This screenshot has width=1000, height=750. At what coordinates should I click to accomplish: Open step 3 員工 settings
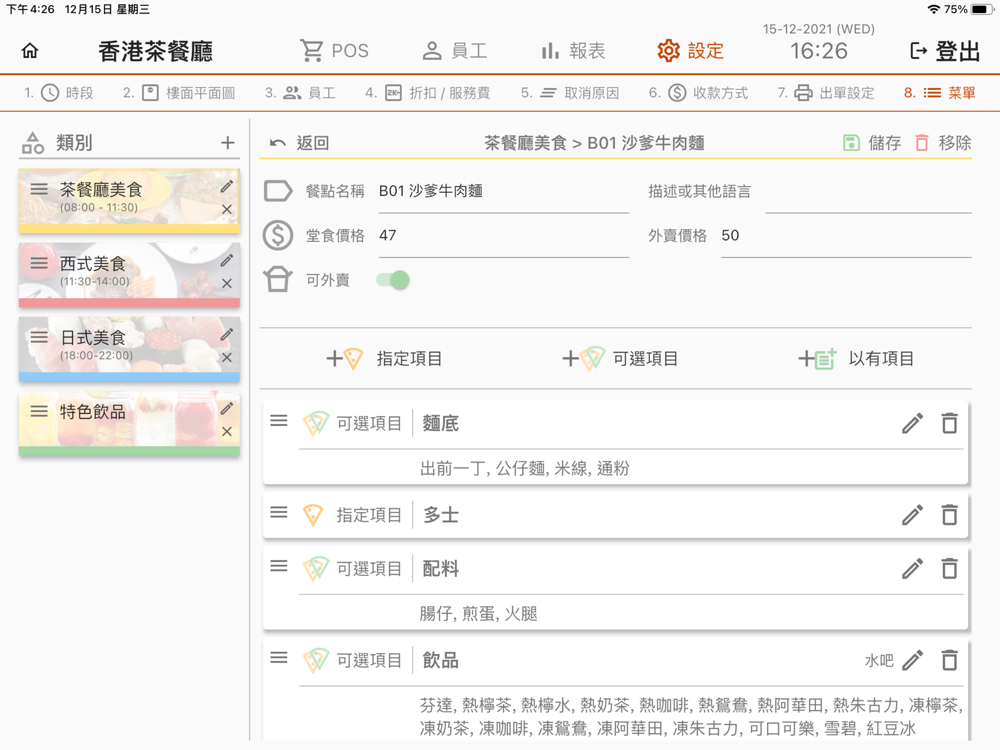tap(300, 93)
